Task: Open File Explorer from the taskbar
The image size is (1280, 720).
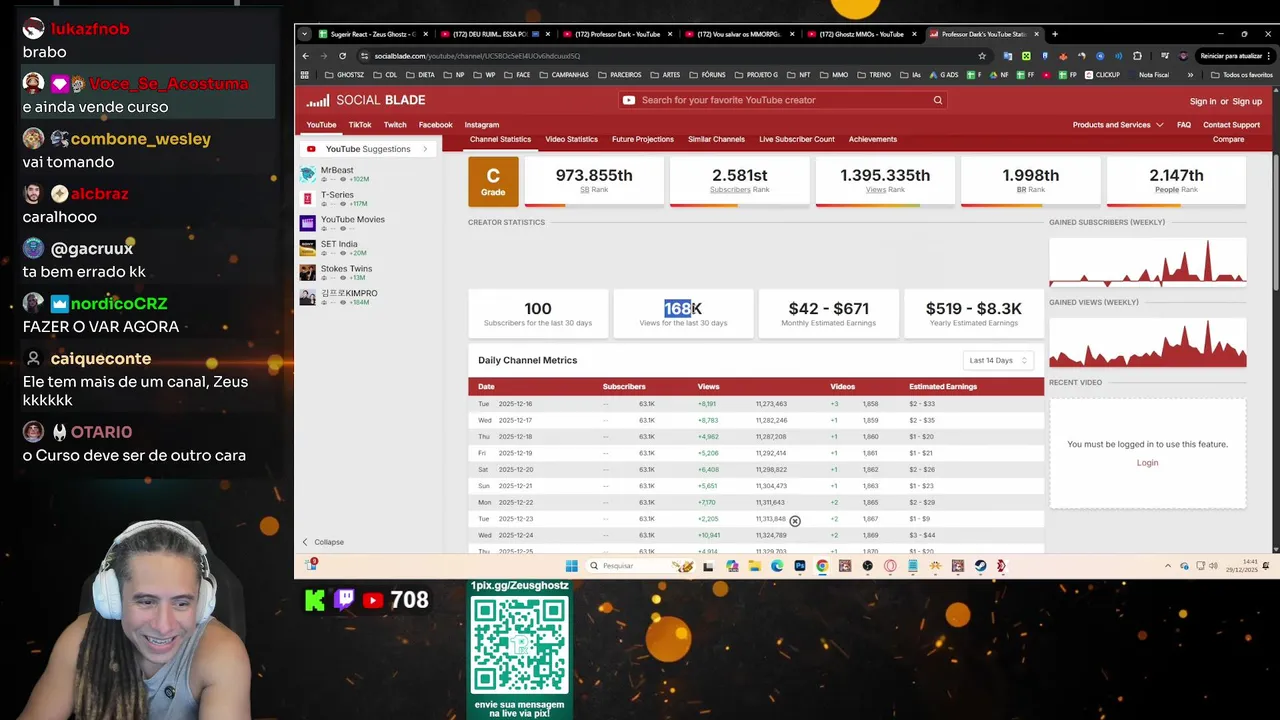Action: coord(755,566)
